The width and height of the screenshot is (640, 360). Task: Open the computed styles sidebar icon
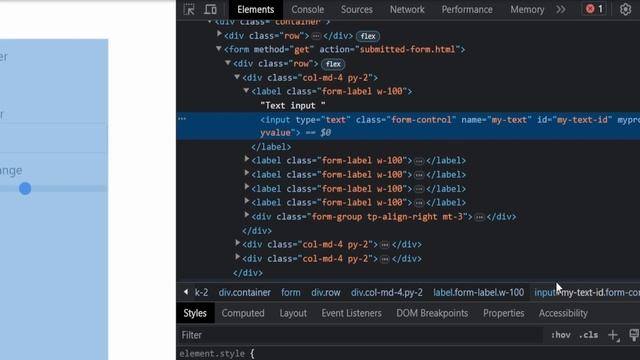click(x=634, y=335)
